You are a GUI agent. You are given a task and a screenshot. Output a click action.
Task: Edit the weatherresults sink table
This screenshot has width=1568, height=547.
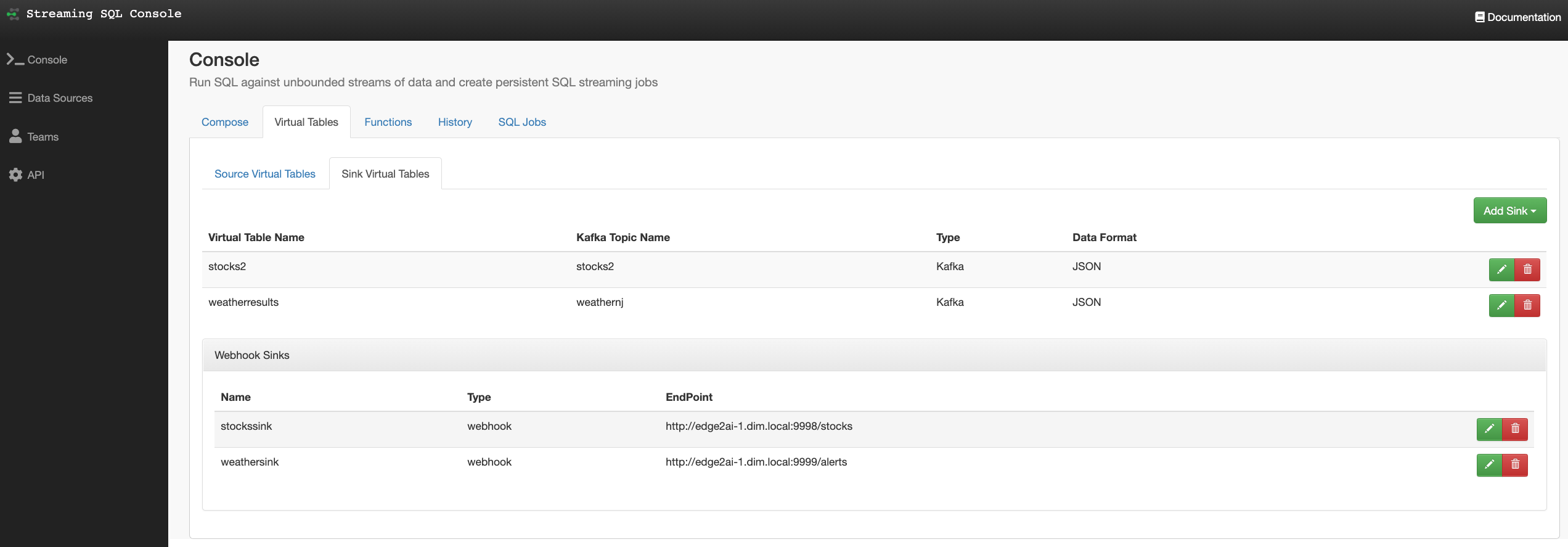(x=1501, y=305)
